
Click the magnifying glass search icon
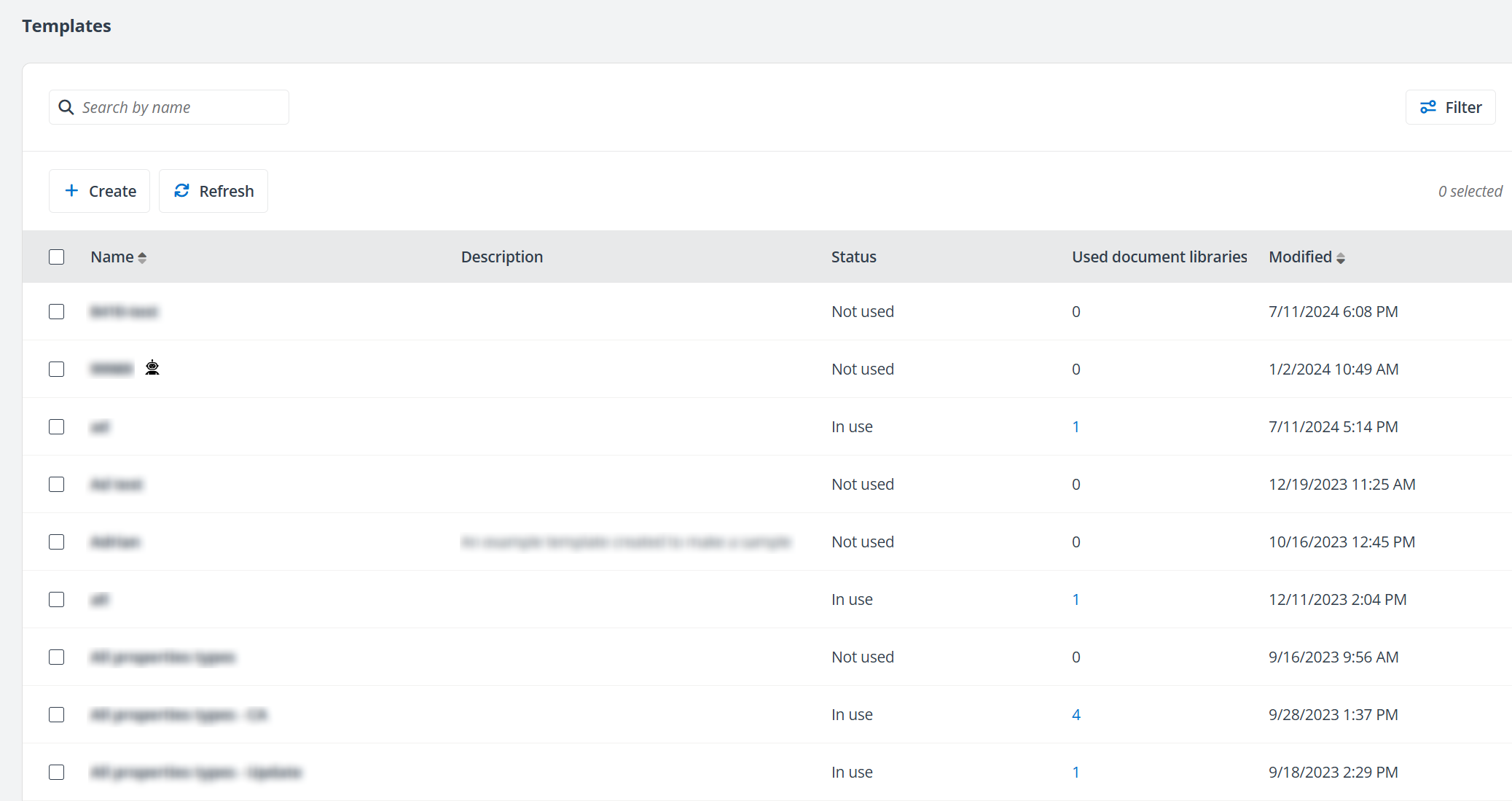point(66,107)
